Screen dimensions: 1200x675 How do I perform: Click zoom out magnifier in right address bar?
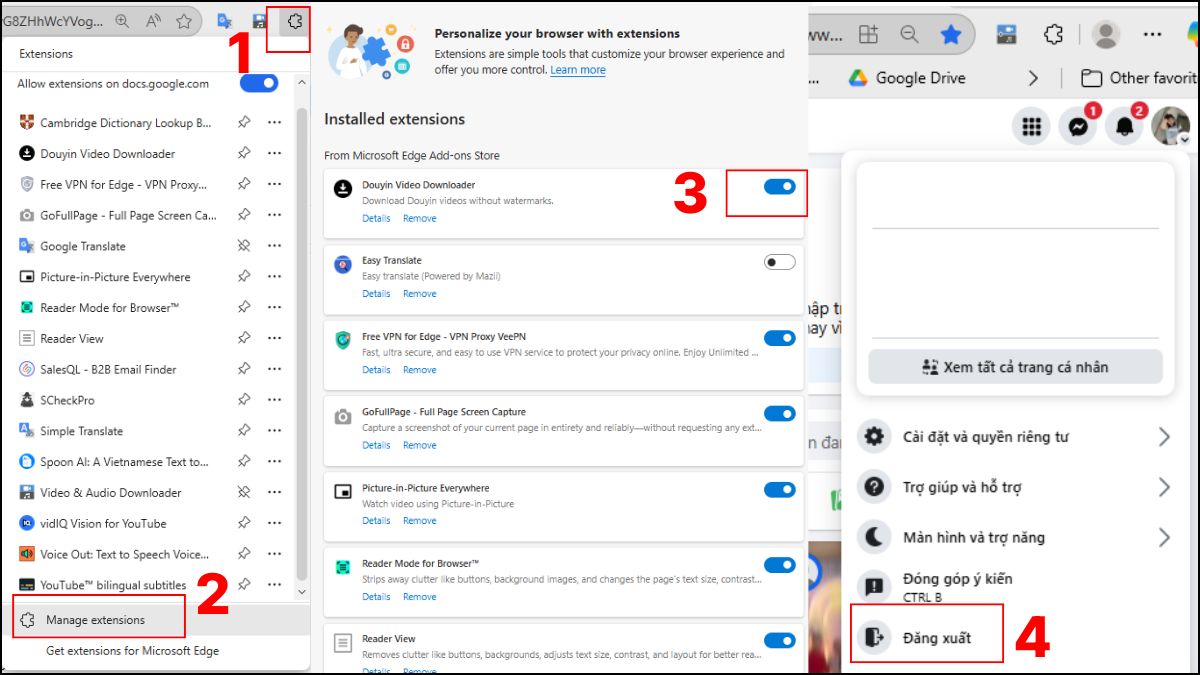909,34
